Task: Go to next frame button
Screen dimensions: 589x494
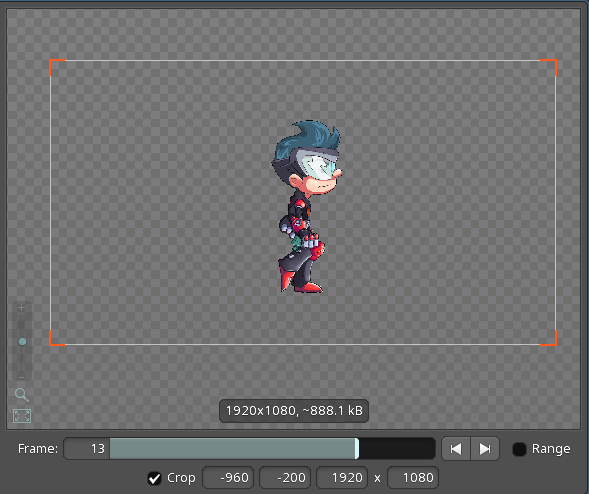Action: 485,449
